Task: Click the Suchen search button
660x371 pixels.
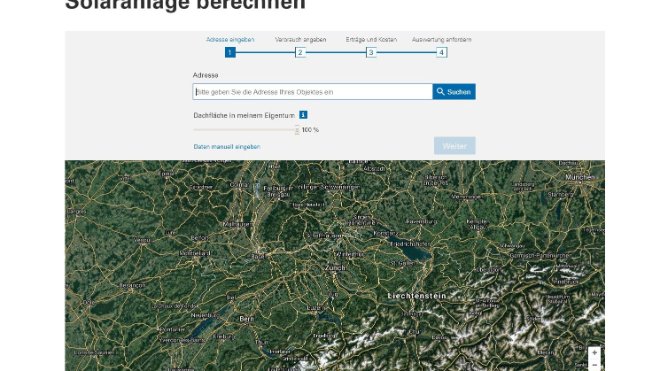Action: point(454,92)
